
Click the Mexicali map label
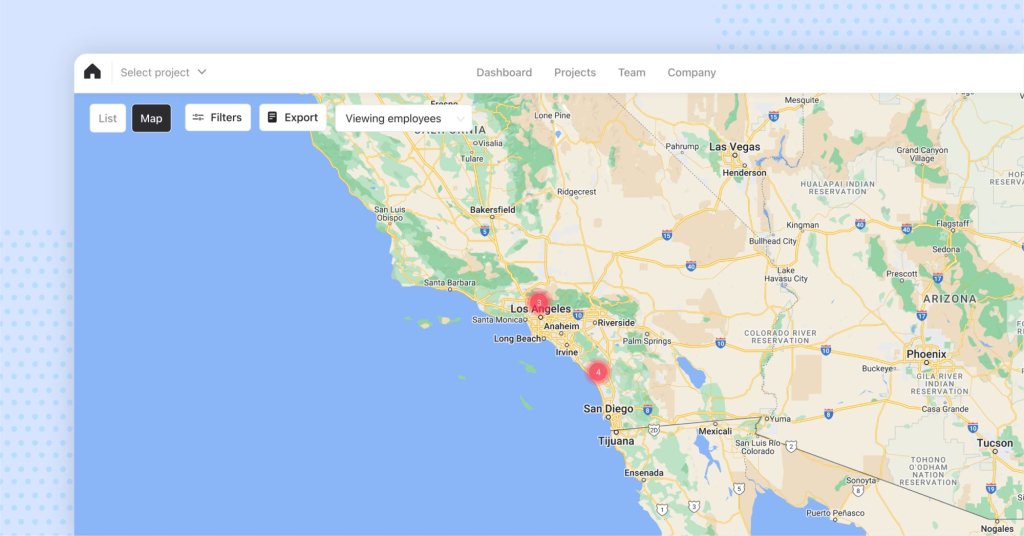click(714, 432)
